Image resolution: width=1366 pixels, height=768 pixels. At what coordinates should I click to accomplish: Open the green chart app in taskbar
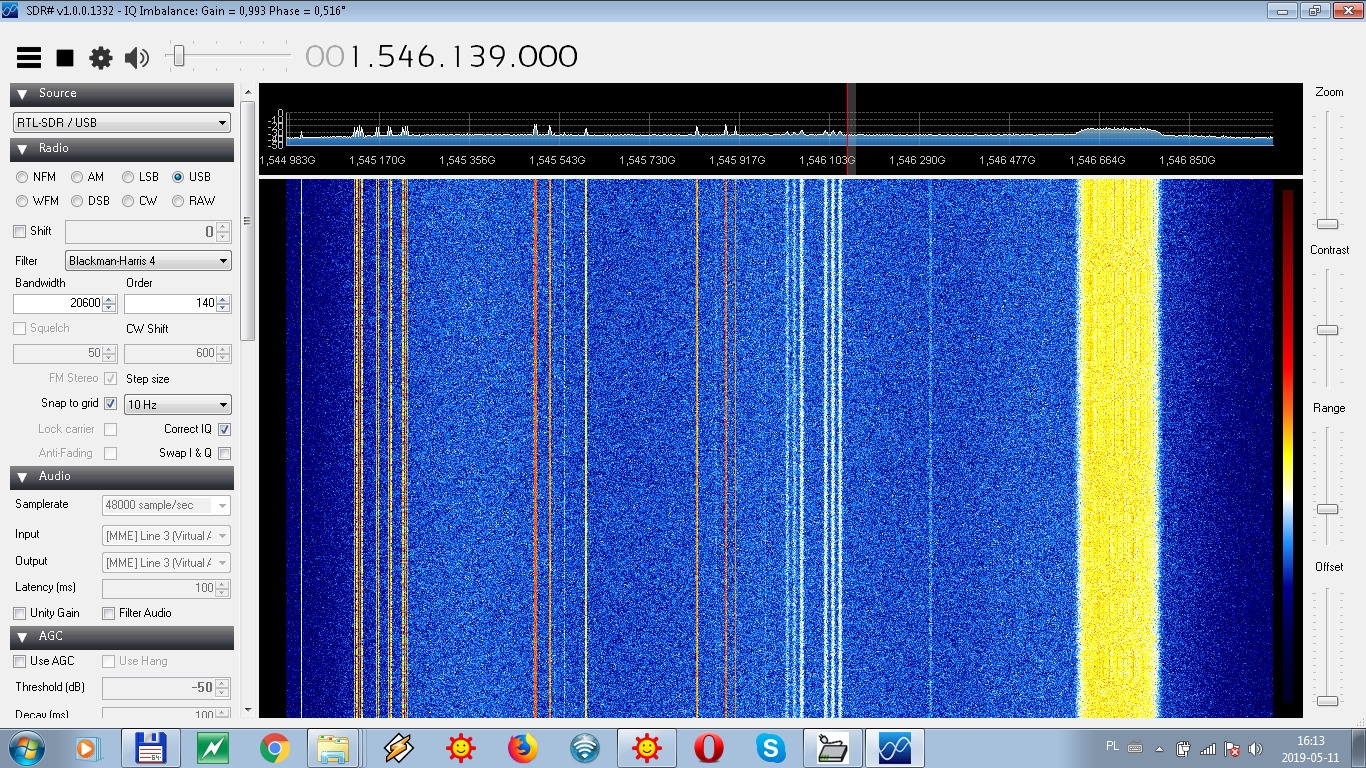coord(213,748)
